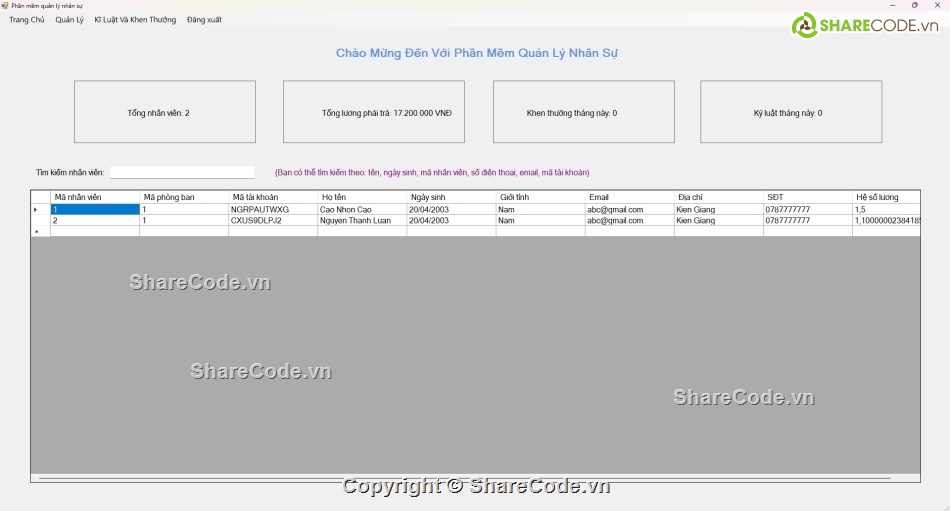The width and height of the screenshot is (950, 511).
Task: Click the Hệ số lương column header
Action: tap(886, 197)
